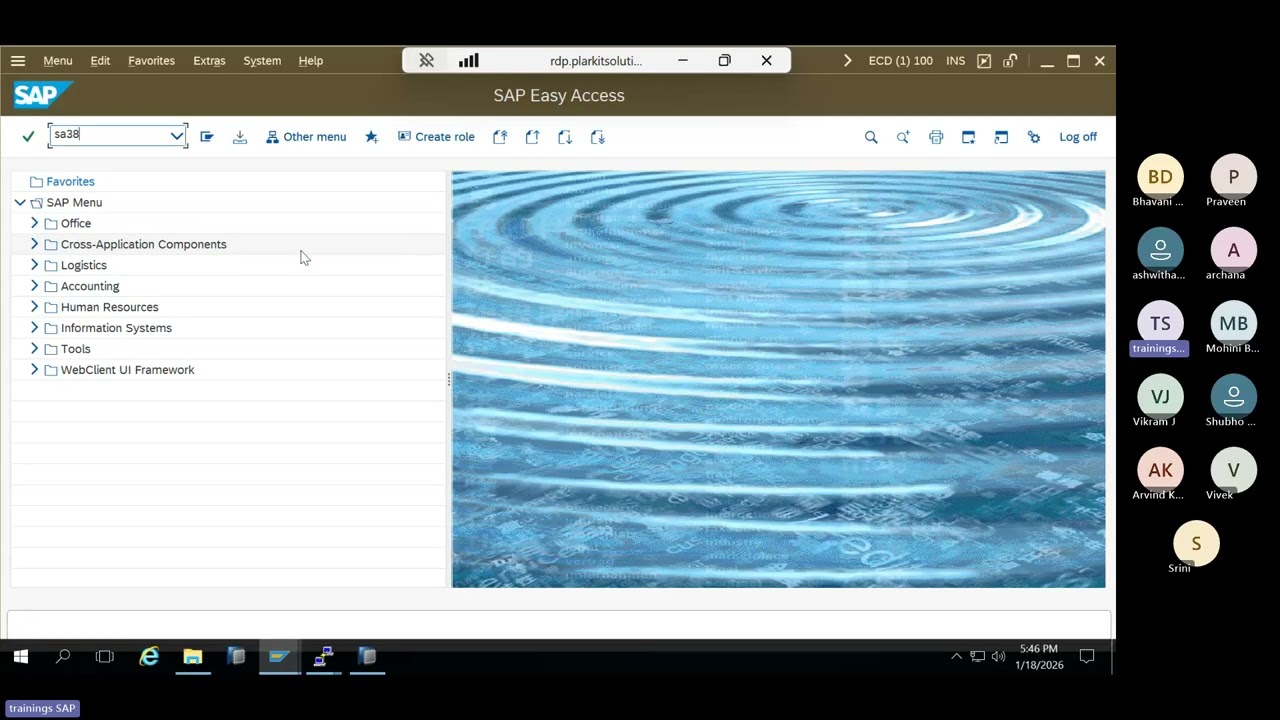Click the Create role button
The height and width of the screenshot is (720, 1280).
(436, 137)
